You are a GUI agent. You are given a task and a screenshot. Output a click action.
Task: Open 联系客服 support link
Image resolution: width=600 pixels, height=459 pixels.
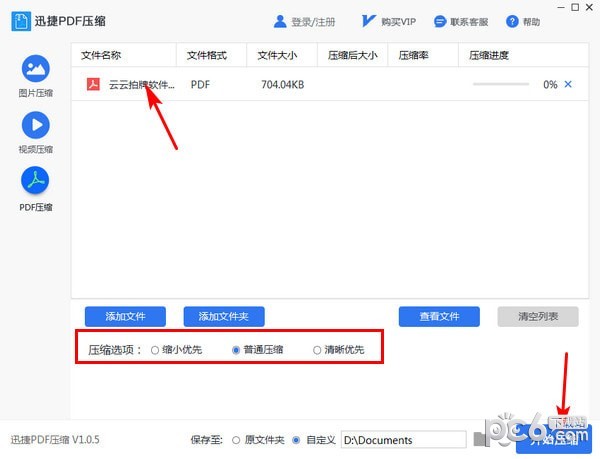point(469,22)
